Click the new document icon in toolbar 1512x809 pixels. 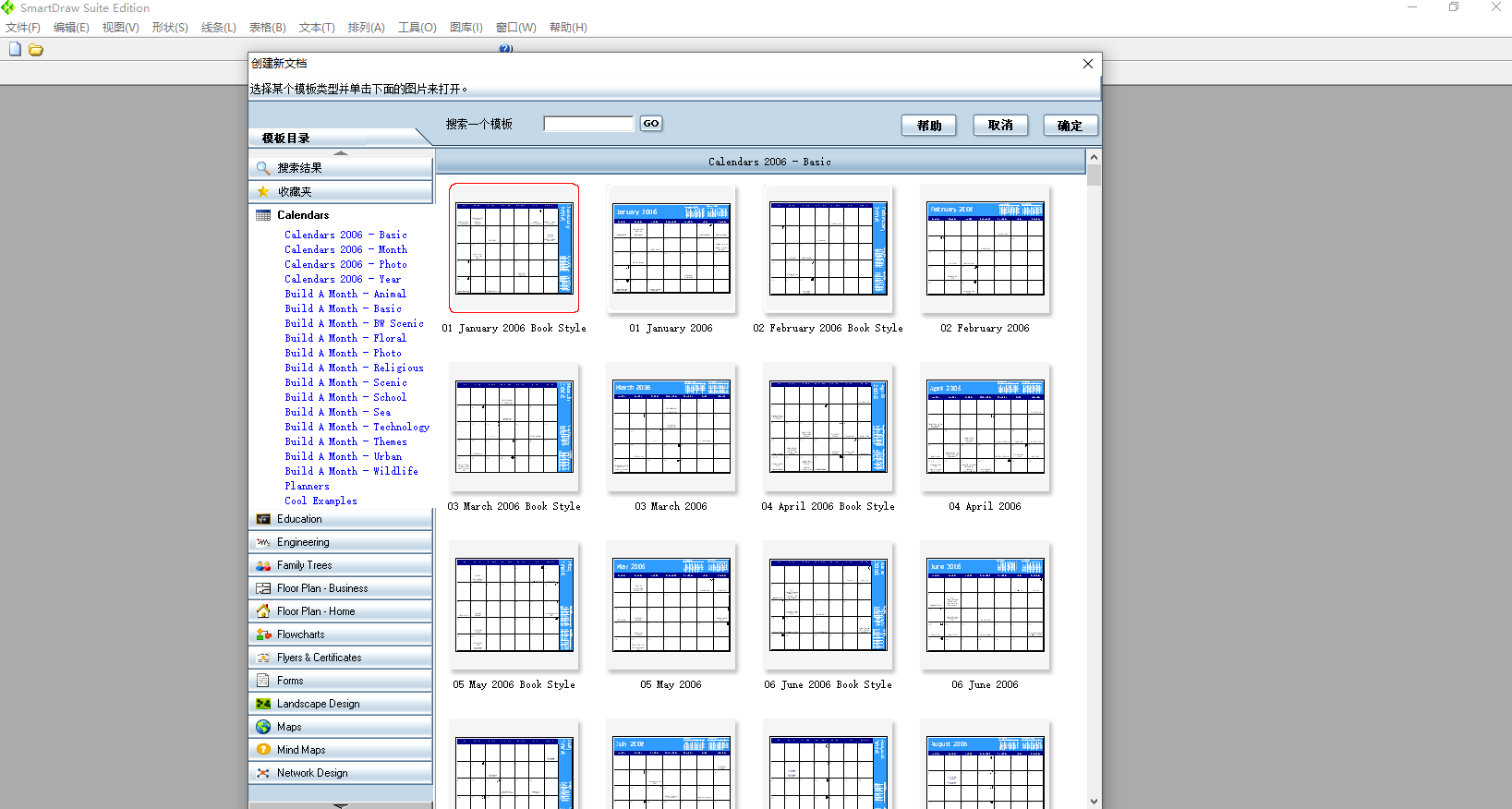pyautogui.click(x=15, y=50)
